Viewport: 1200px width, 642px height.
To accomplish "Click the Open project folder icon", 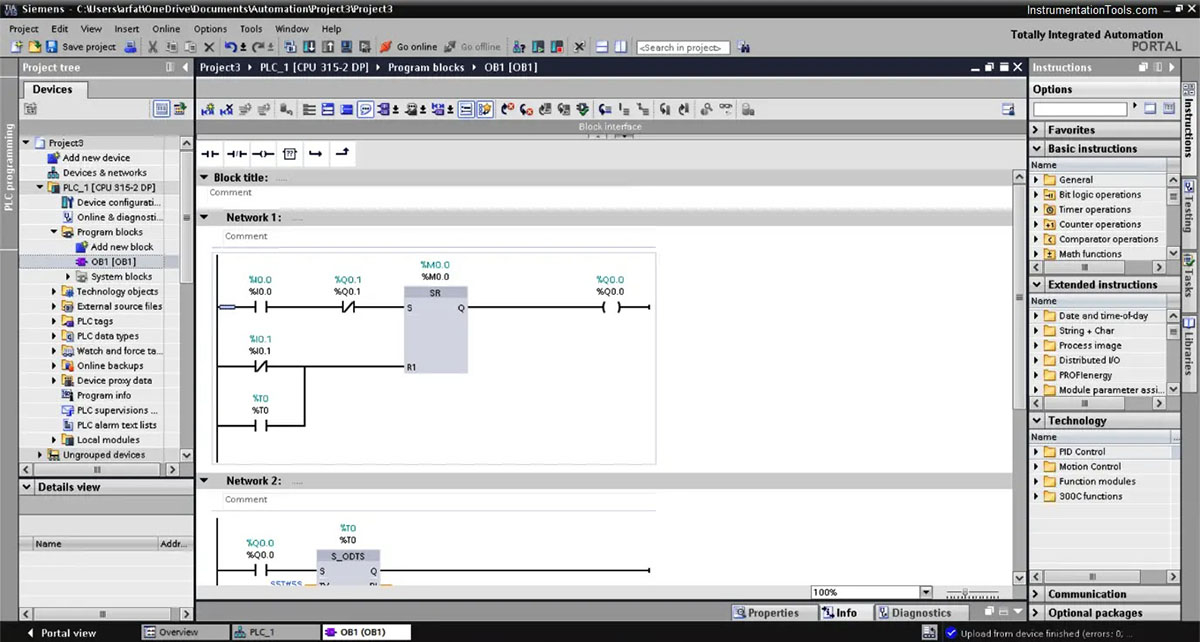I will coord(35,47).
